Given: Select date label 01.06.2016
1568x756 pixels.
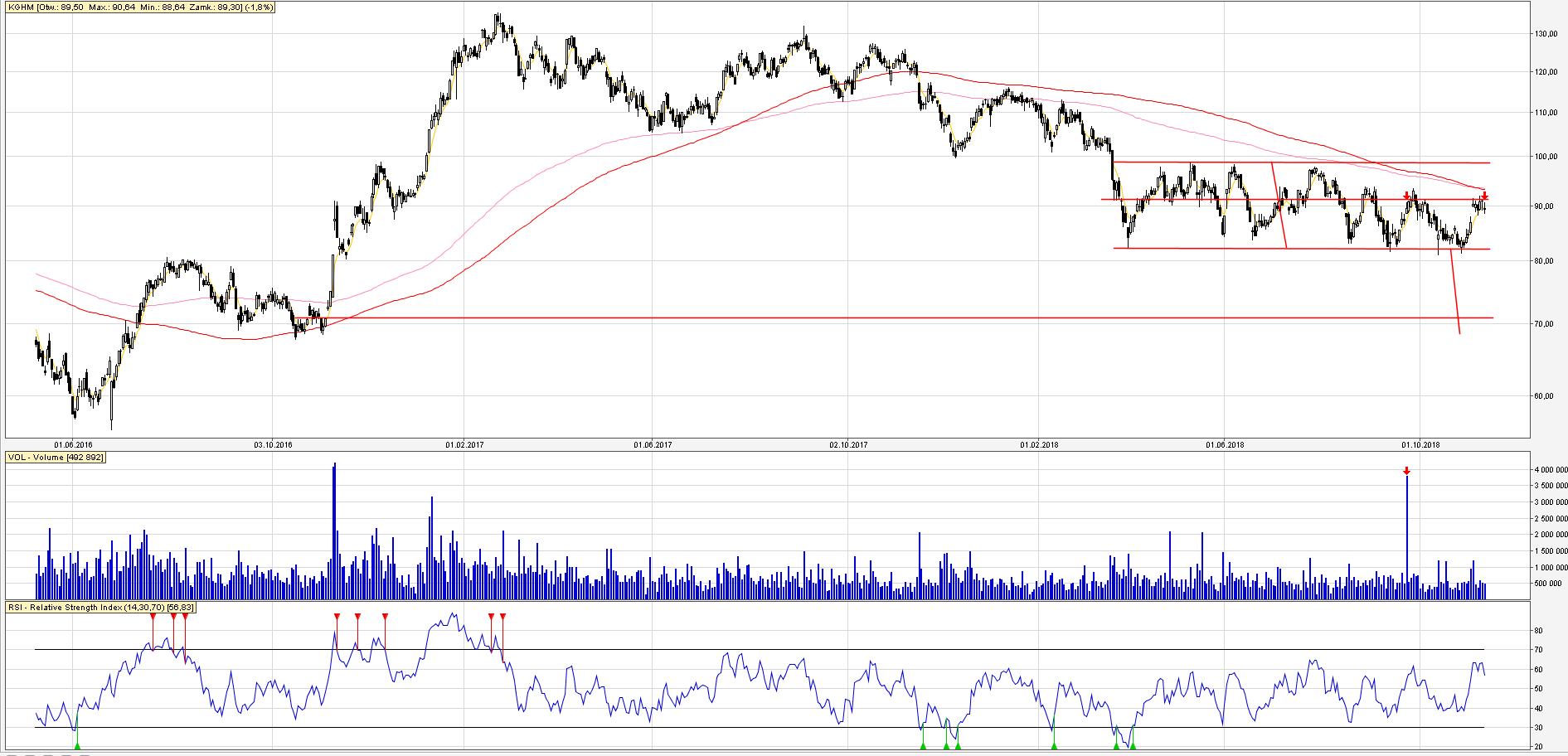Looking at the screenshot, I should click(73, 445).
